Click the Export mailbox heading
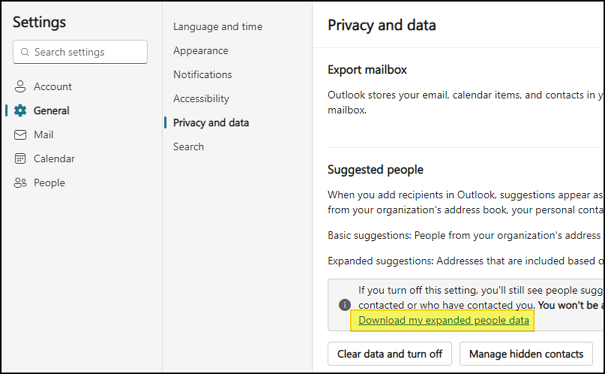This screenshot has width=605, height=374. click(x=367, y=70)
